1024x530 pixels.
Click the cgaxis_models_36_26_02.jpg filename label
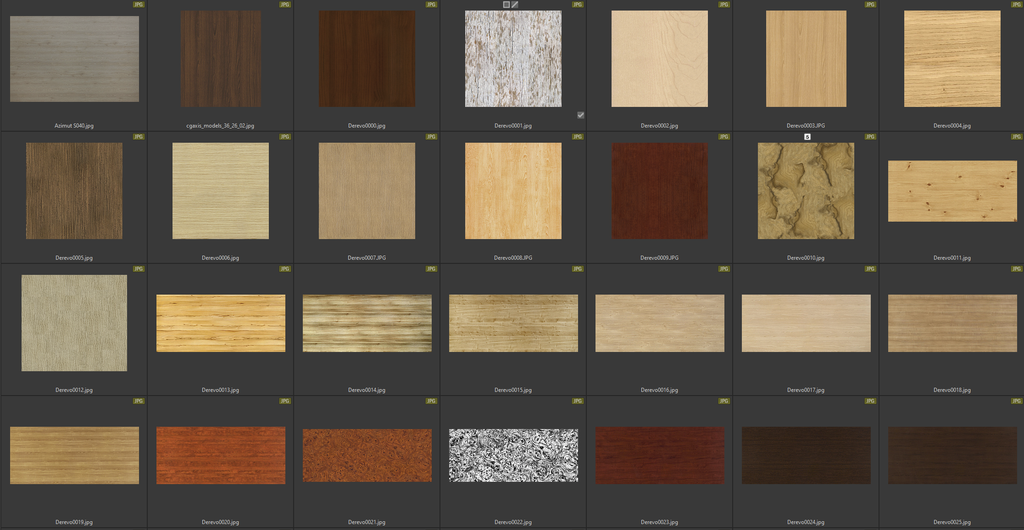(x=220, y=126)
